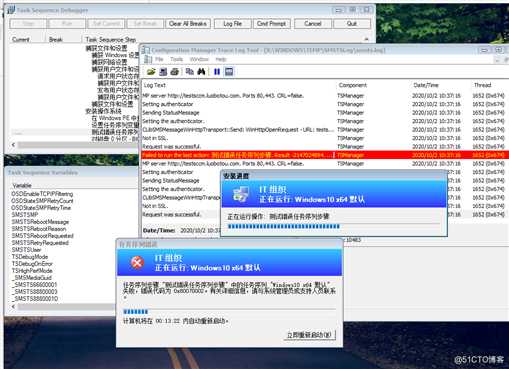Click the Task Sequence Debugger title bar icon
This screenshot has width=509, height=369.
[11, 10]
